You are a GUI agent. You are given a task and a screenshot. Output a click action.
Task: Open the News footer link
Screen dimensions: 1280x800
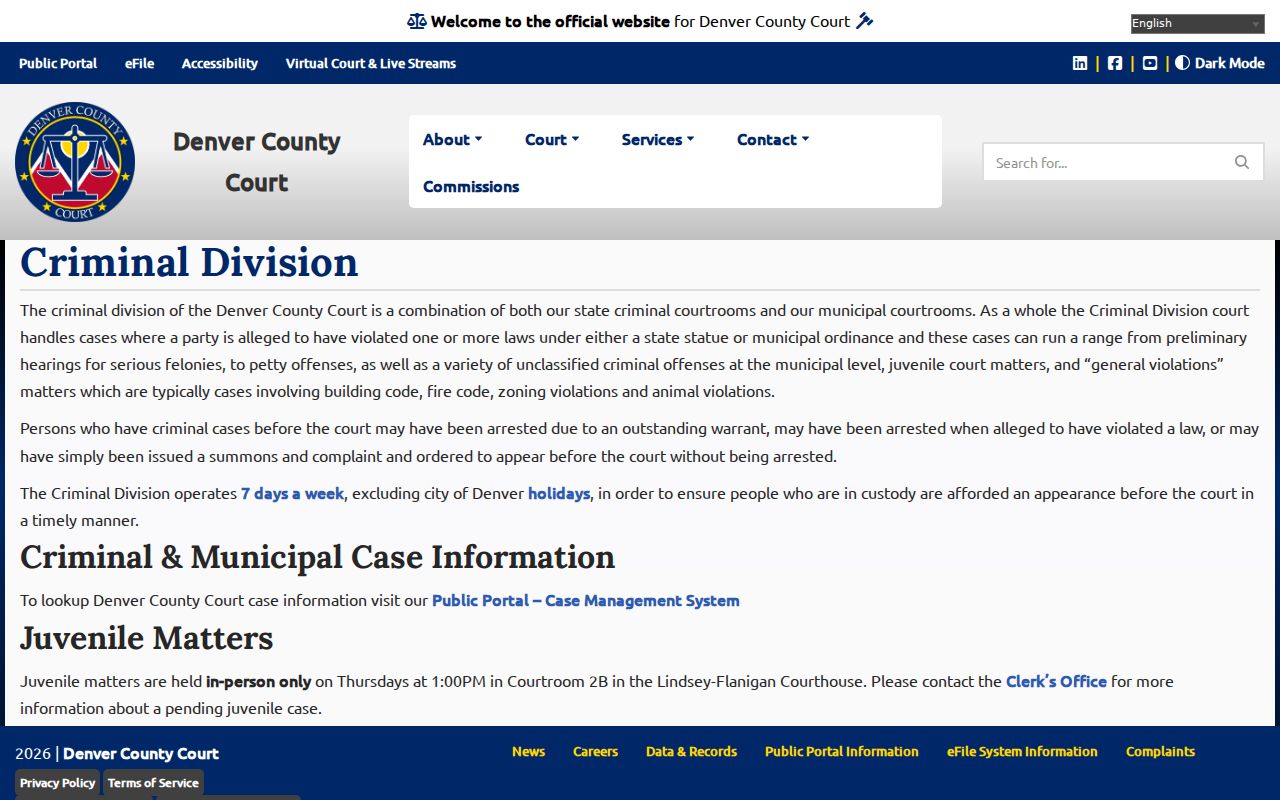[x=529, y=752]
